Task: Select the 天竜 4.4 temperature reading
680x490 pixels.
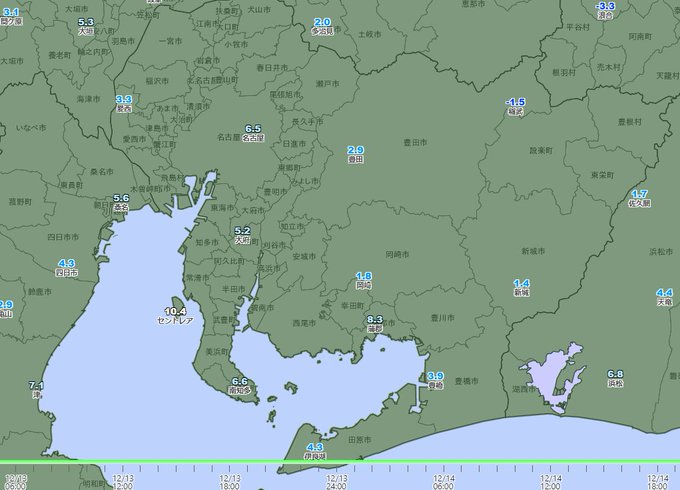Action: pos(664,293)
